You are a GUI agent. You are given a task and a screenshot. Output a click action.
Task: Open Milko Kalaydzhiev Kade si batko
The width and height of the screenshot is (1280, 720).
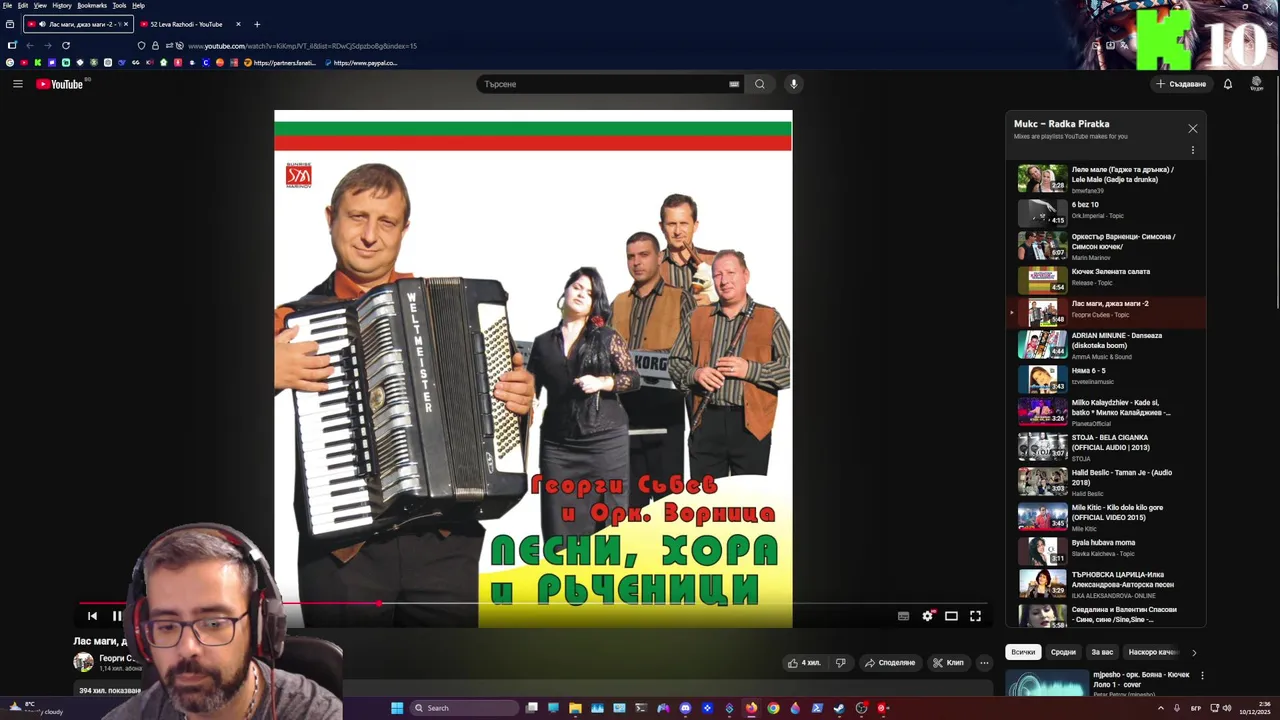(1107, 412)
